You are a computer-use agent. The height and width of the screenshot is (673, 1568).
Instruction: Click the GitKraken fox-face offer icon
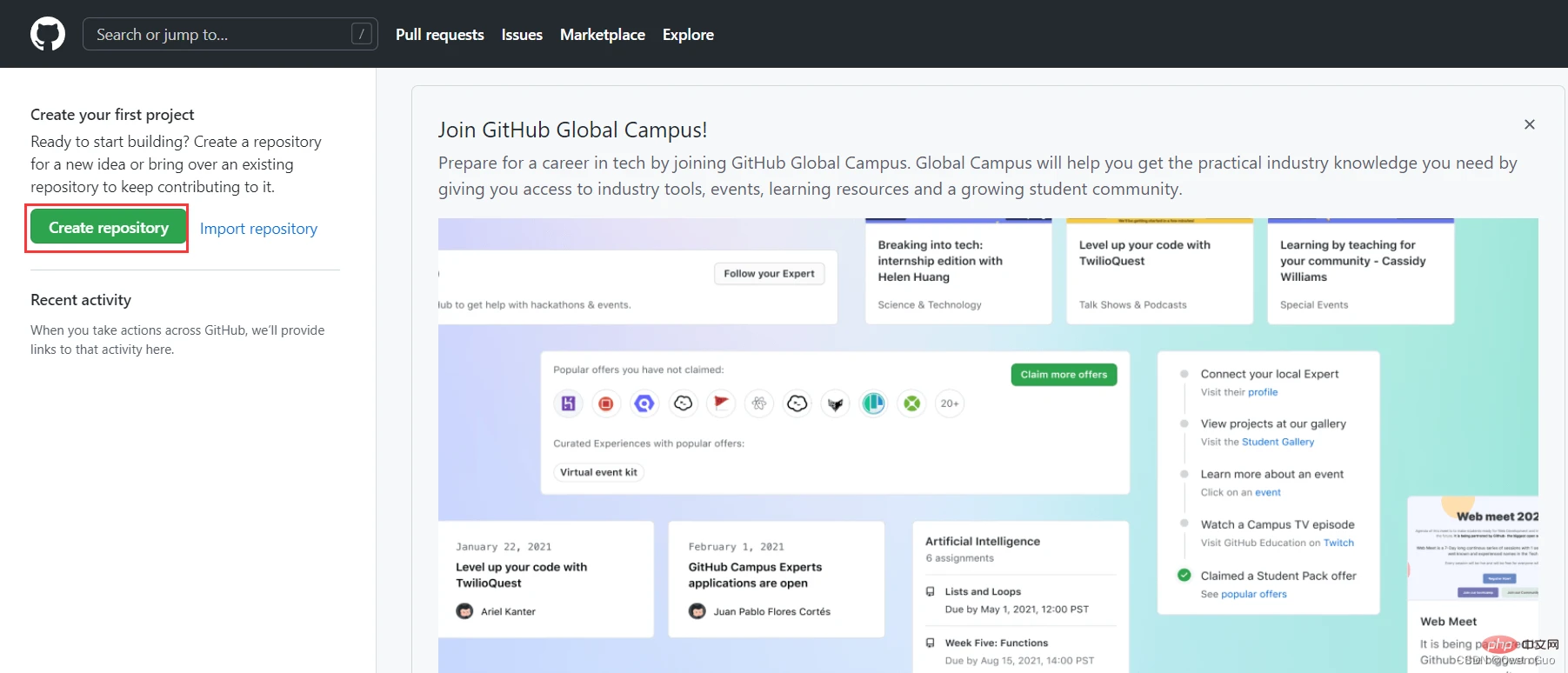836,403
